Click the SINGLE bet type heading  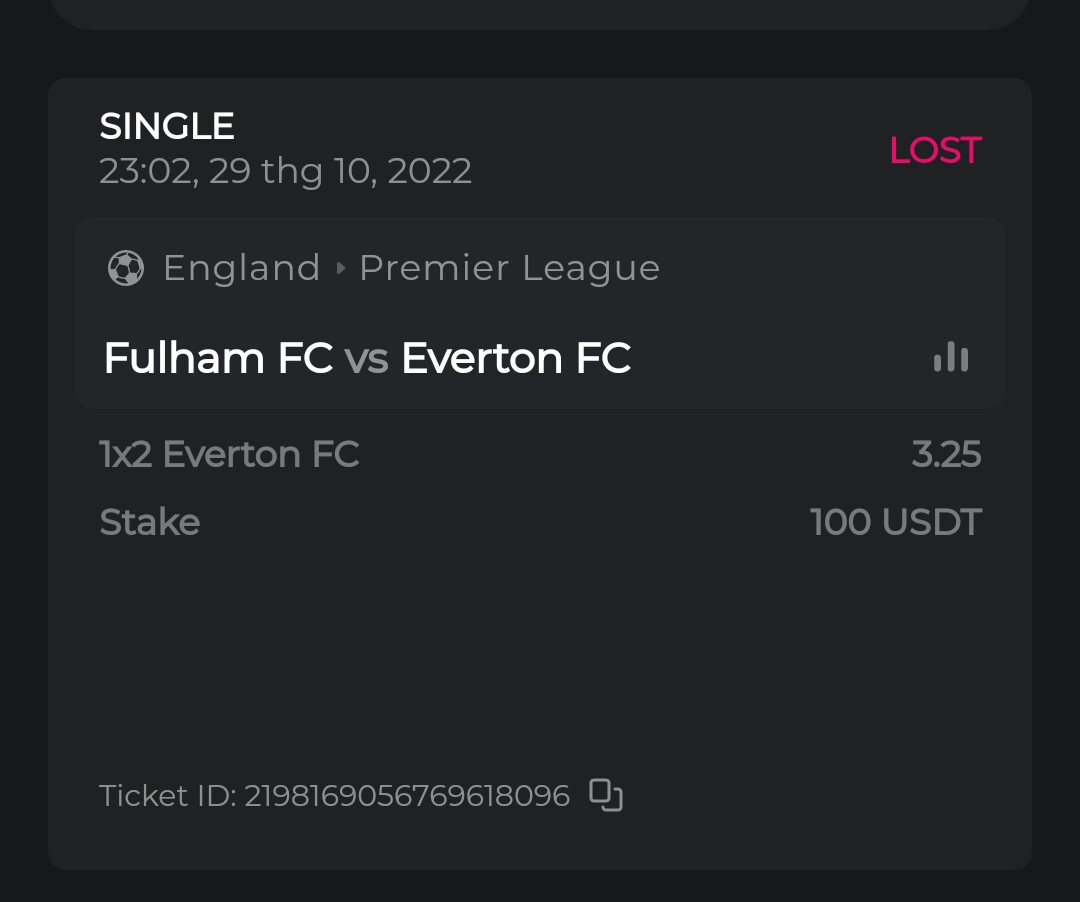click(x=167, y=126)
